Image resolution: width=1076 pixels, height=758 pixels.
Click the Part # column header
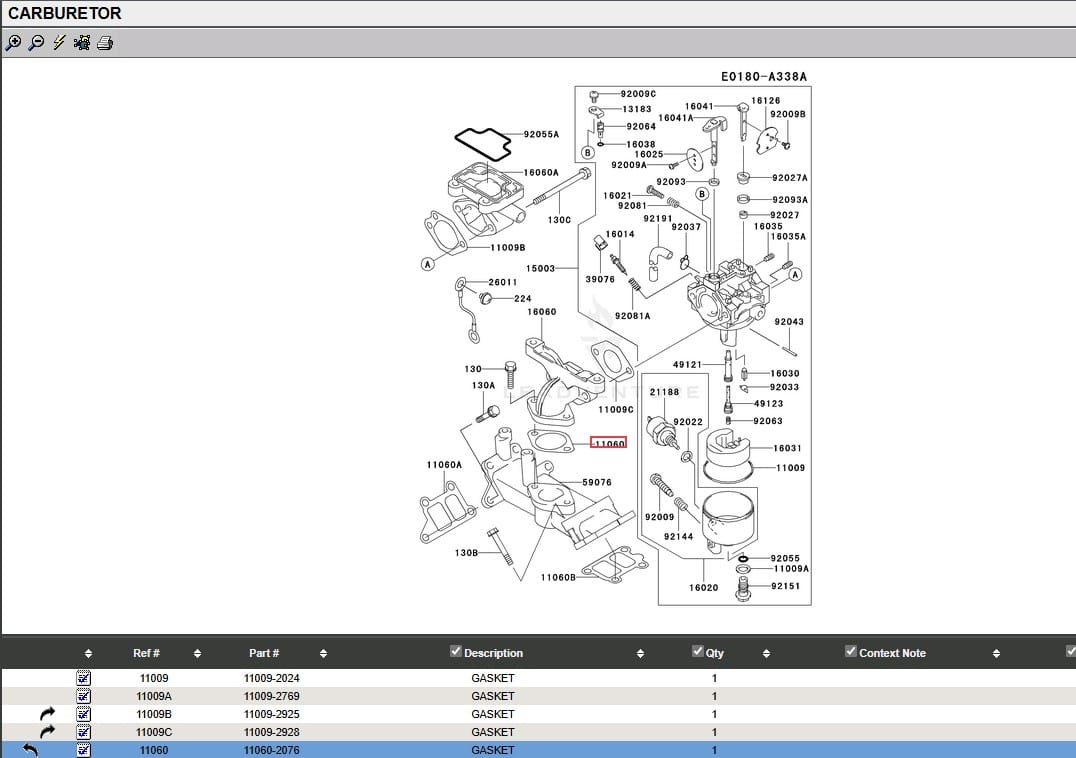tap(264, 653)
